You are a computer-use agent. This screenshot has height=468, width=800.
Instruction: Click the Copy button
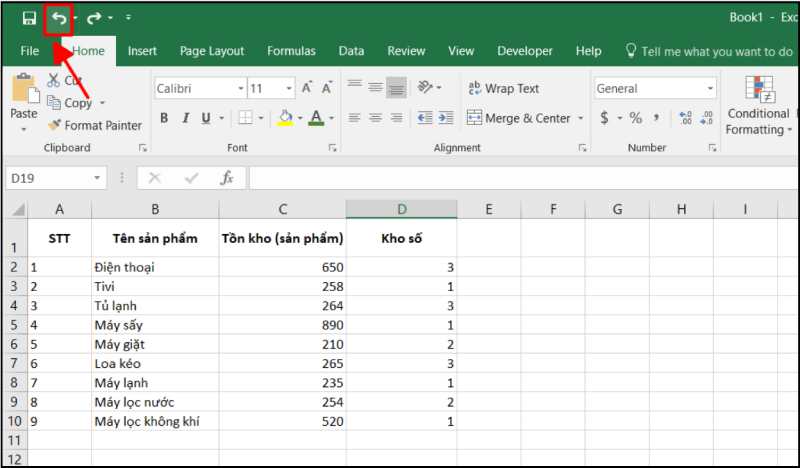(69, 103)
